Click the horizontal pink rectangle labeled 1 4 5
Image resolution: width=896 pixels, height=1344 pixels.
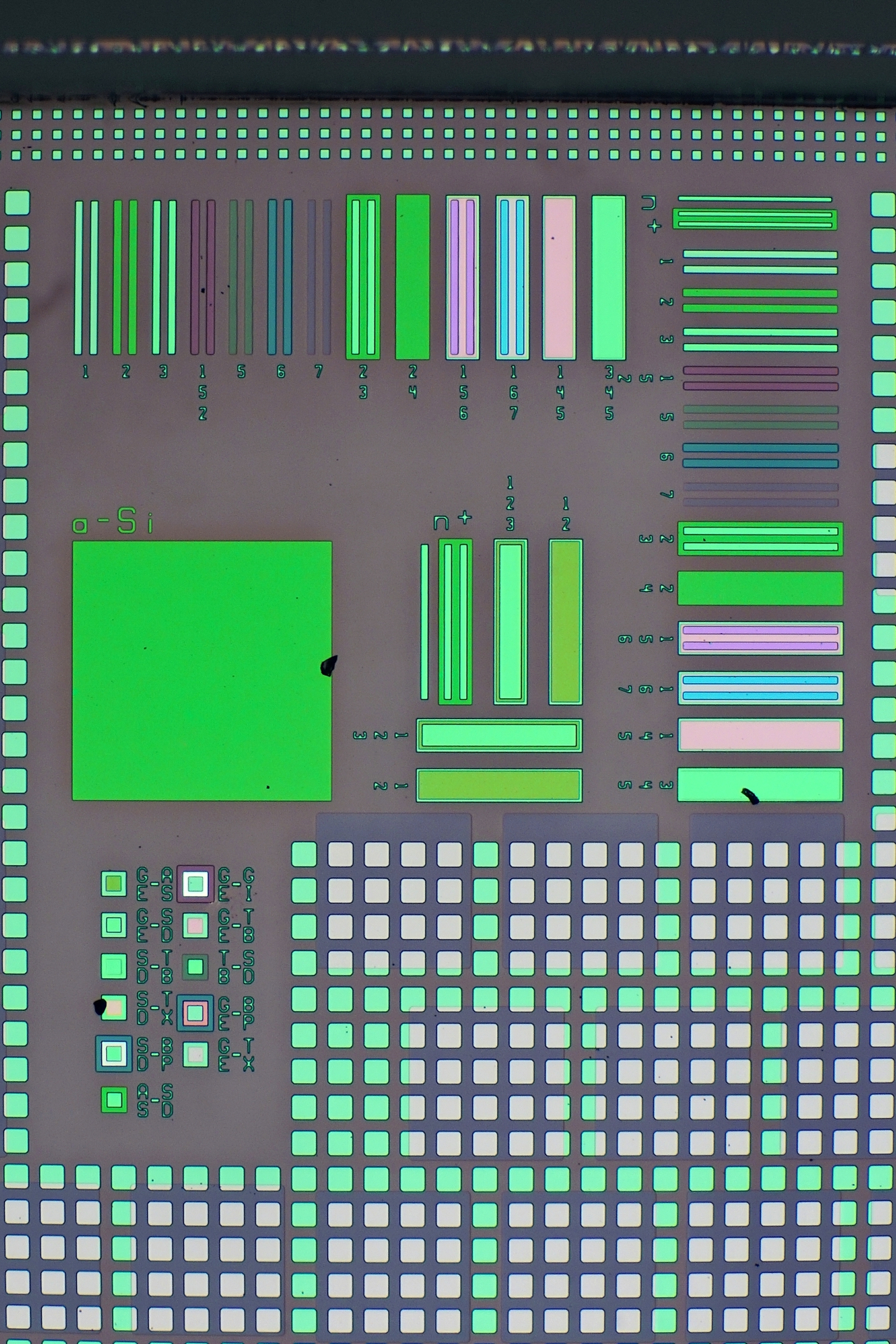tap(760, 735)
